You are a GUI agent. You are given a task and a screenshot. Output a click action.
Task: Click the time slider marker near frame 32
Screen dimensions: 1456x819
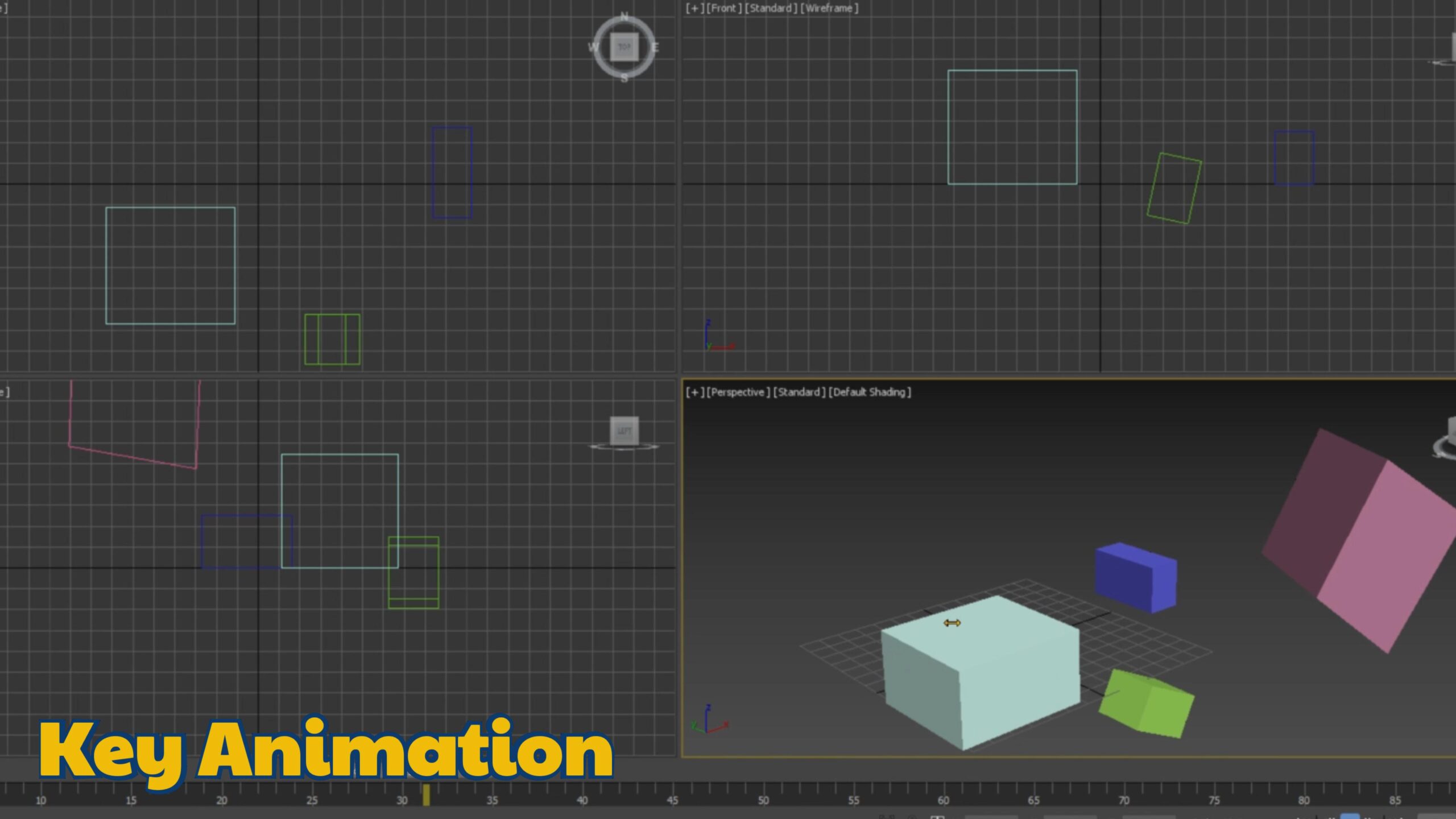pos(426,795)
